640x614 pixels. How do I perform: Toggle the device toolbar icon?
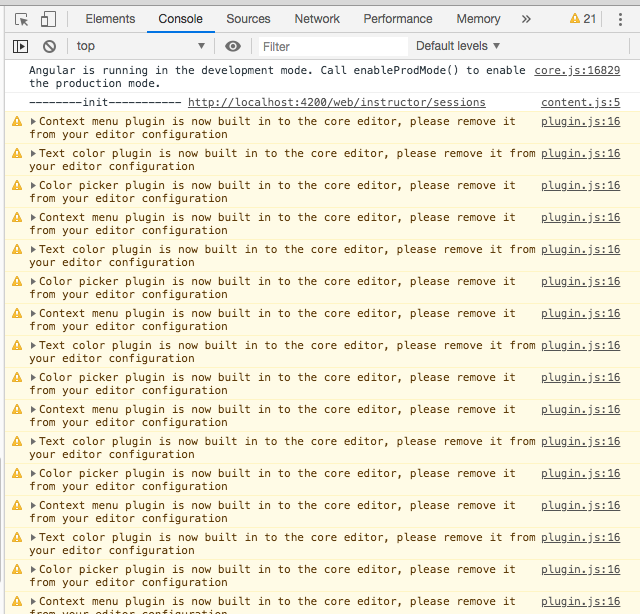coord(48,19)
